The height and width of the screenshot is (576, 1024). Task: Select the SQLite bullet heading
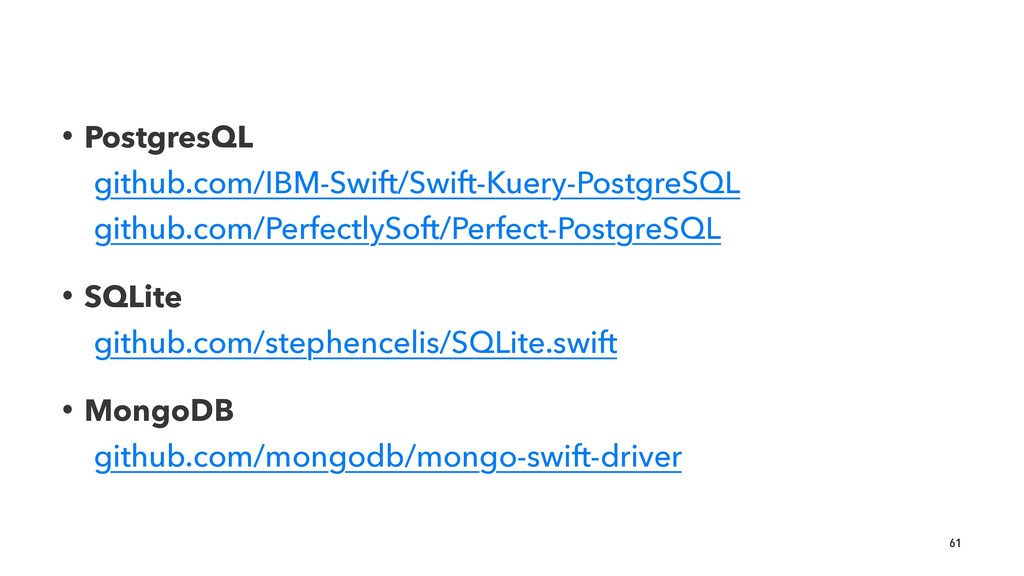click(133, 297)
